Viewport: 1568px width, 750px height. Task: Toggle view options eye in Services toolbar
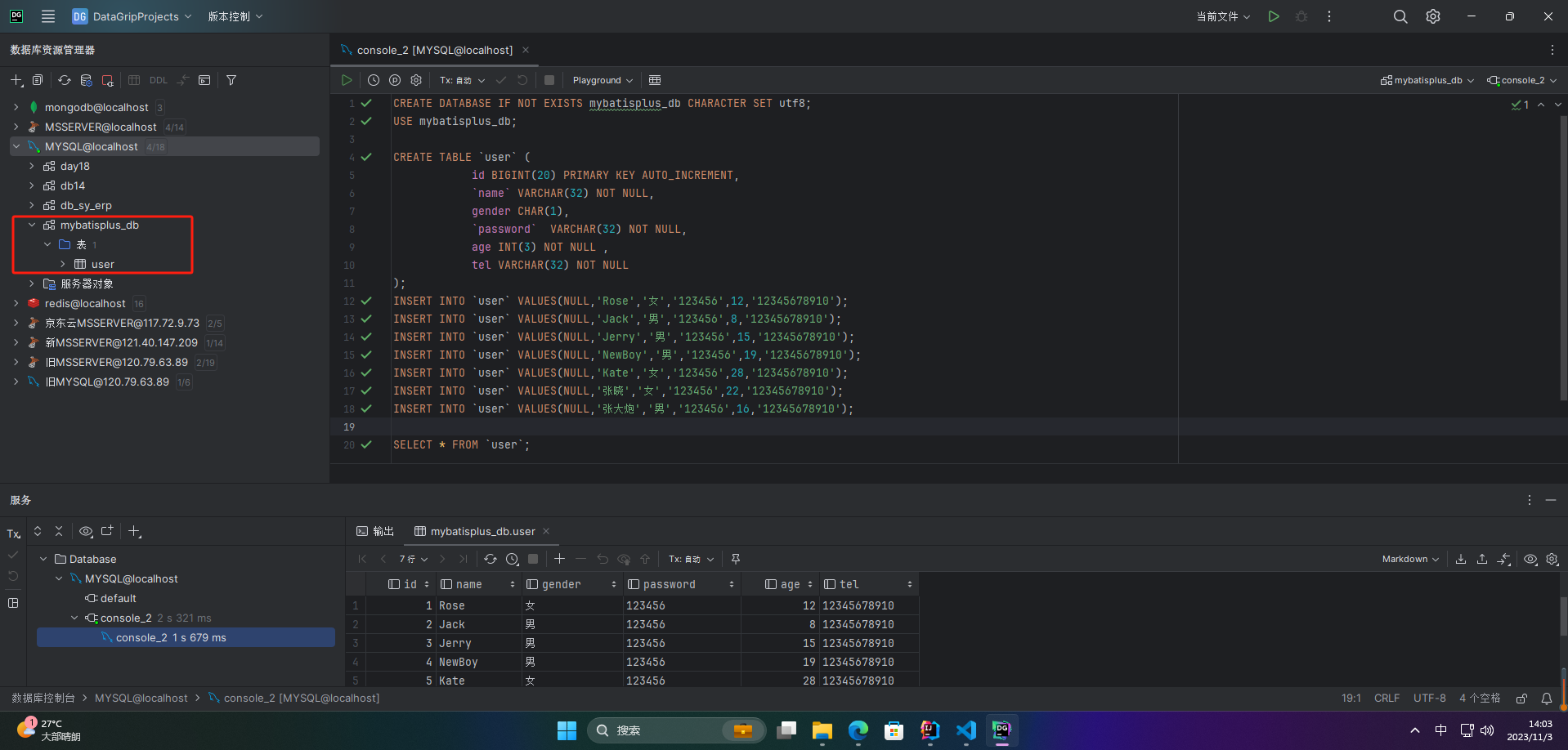click(x=86, y=531)
